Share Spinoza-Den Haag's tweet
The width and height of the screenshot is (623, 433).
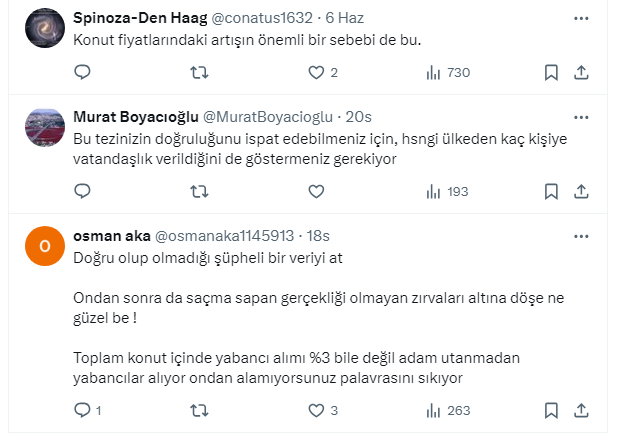(581, 72)
